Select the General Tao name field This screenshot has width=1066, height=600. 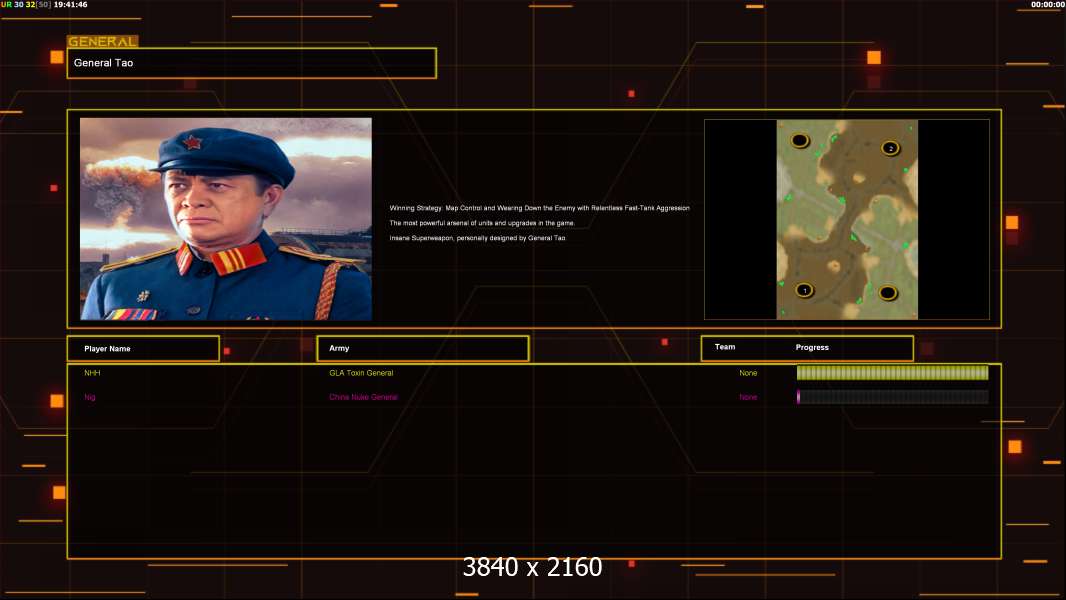pyautogui.click(x=252, y=63)
